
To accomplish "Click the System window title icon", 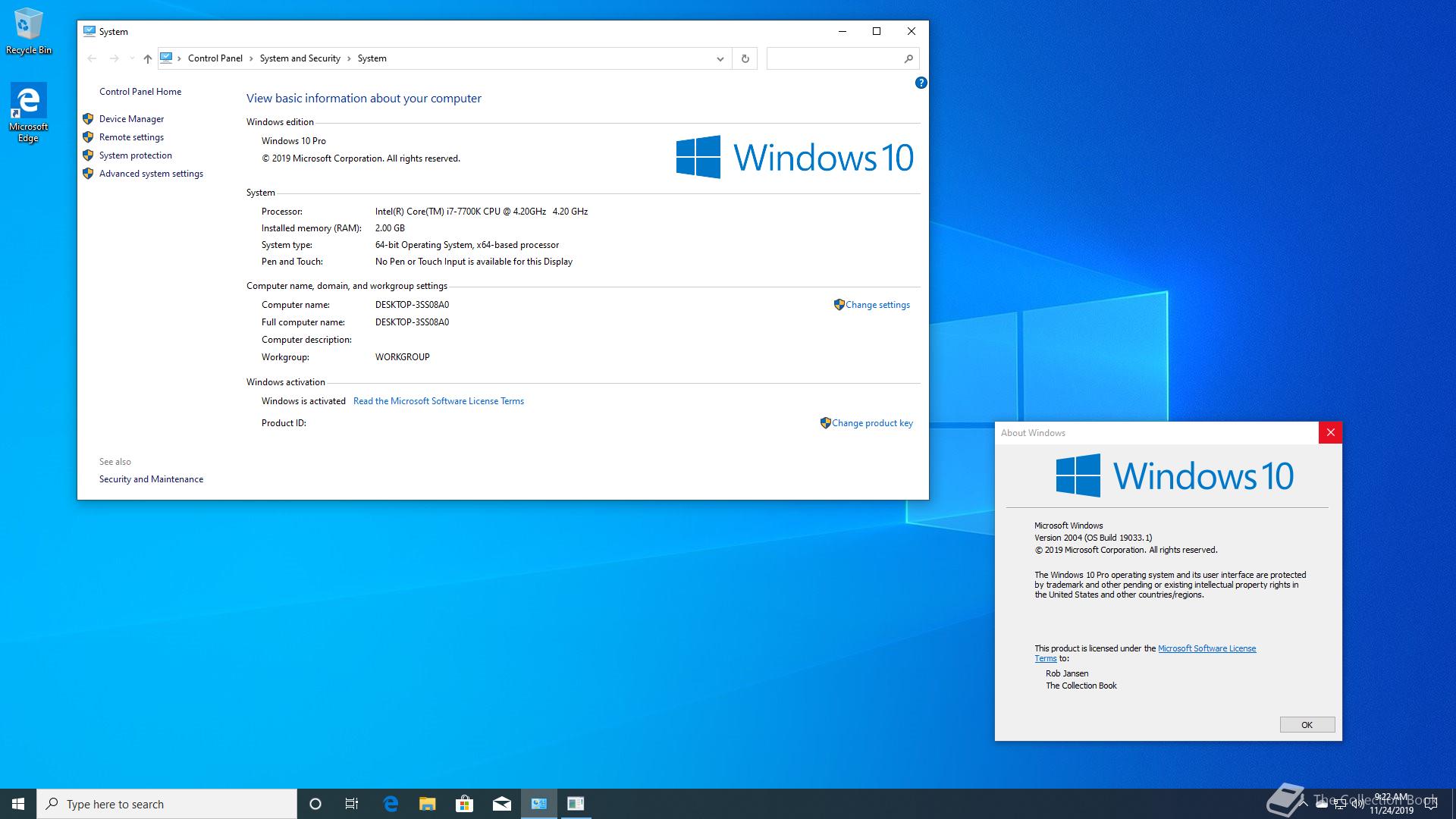I will 89,32.
